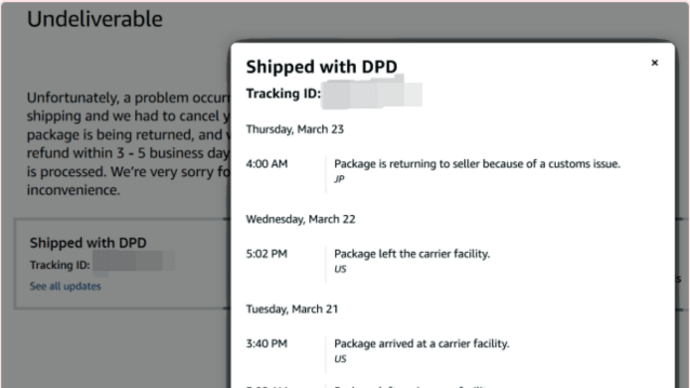
Task: Click the blurred Tracking ID in background card
Action: [133, 263]
